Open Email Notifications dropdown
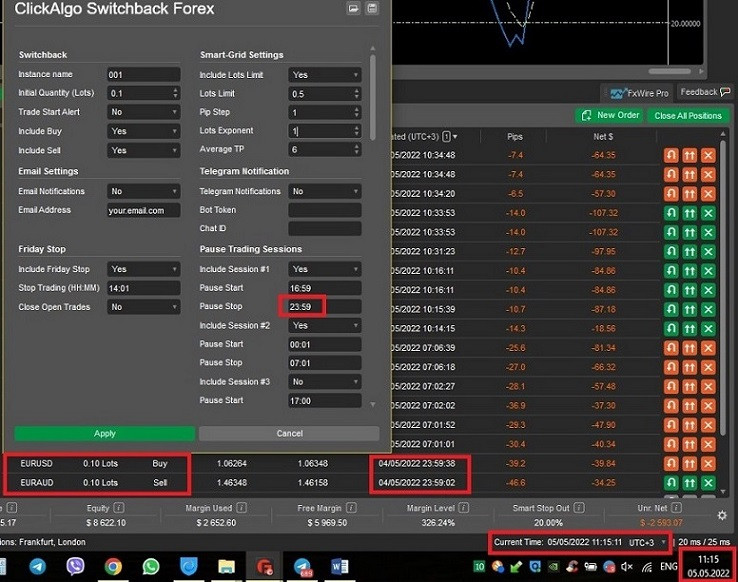Image resolution: width=738 pixels, height=582 pixels. click(x=144, y=191)
